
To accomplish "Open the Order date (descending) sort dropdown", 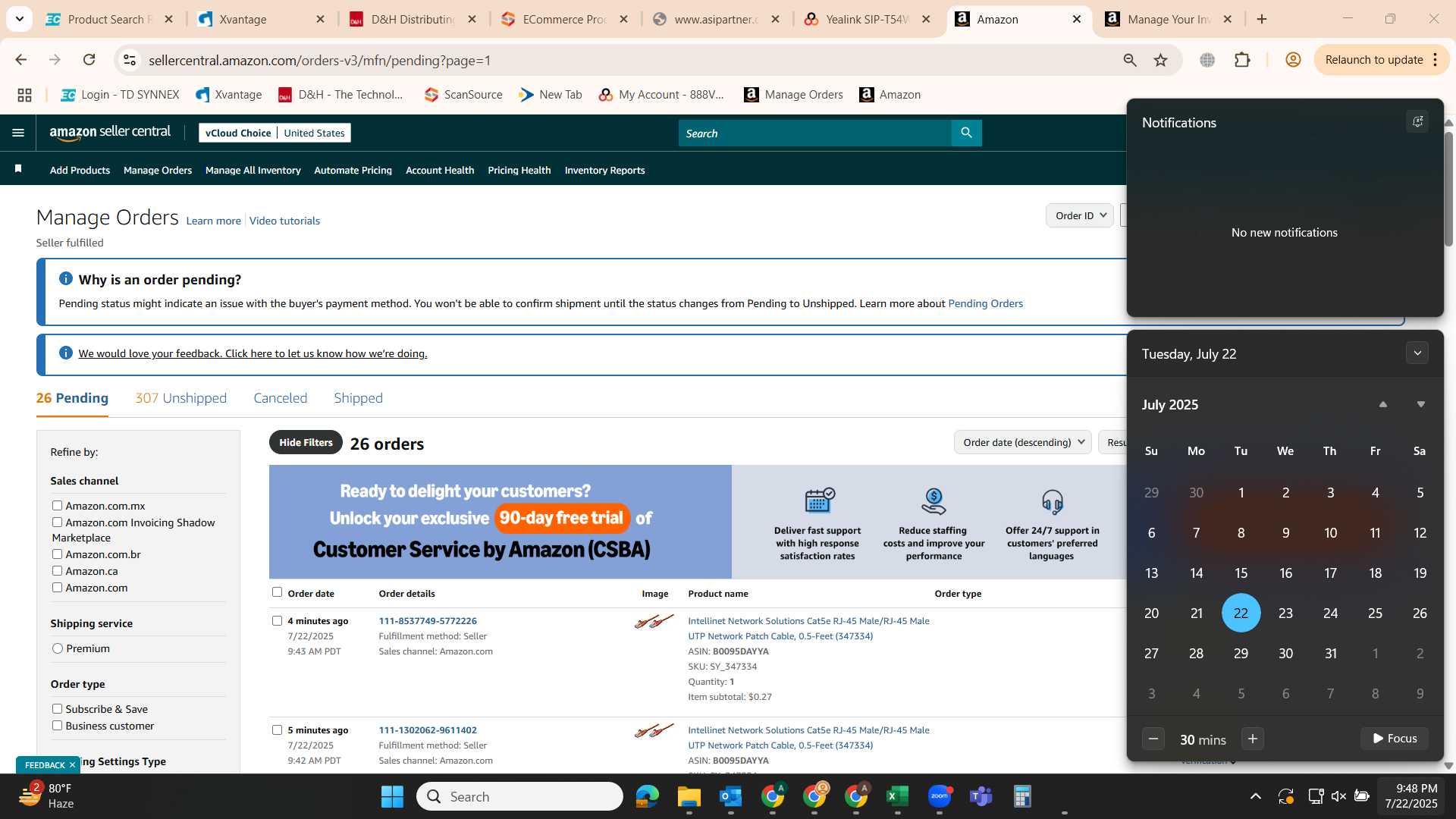I will pos(1022,442).
